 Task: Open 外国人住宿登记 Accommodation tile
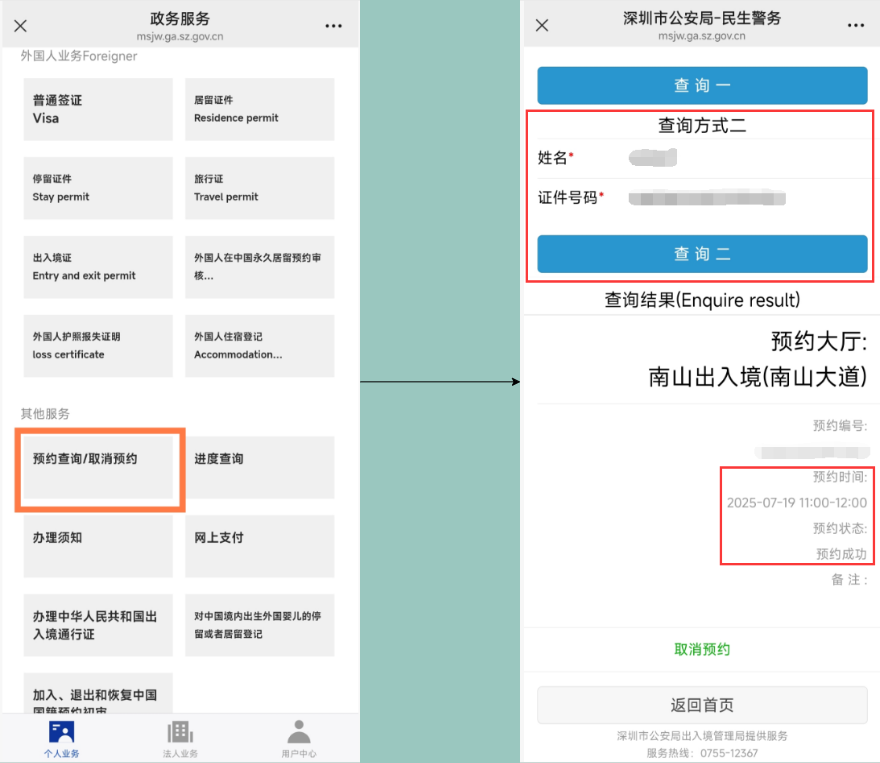(x=260, y=346)
